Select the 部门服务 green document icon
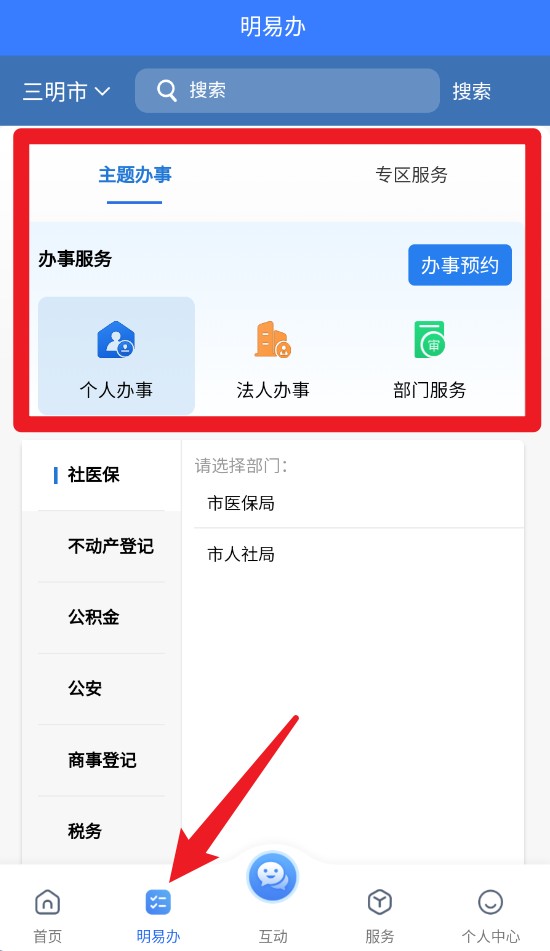This screenshot has width=550, height=951. pyautogui.click(x=429, y=340)
